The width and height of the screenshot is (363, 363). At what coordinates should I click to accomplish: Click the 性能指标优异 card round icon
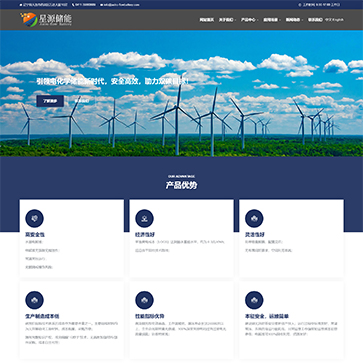[x=144, y=300]
